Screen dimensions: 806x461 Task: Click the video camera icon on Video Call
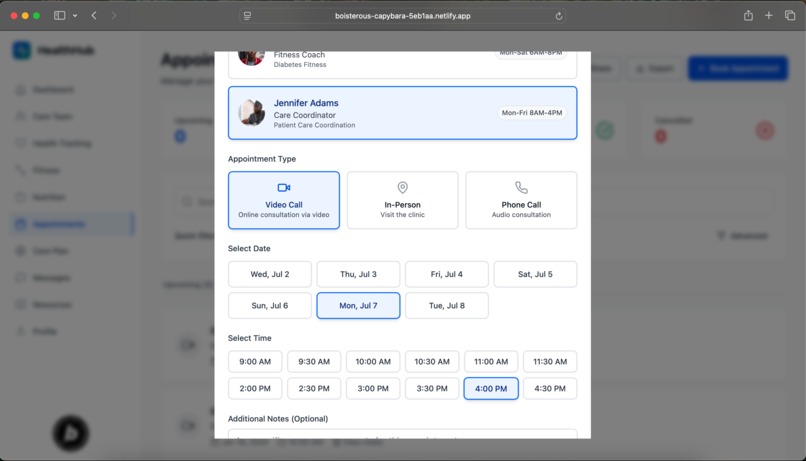(x=284, y=188)
